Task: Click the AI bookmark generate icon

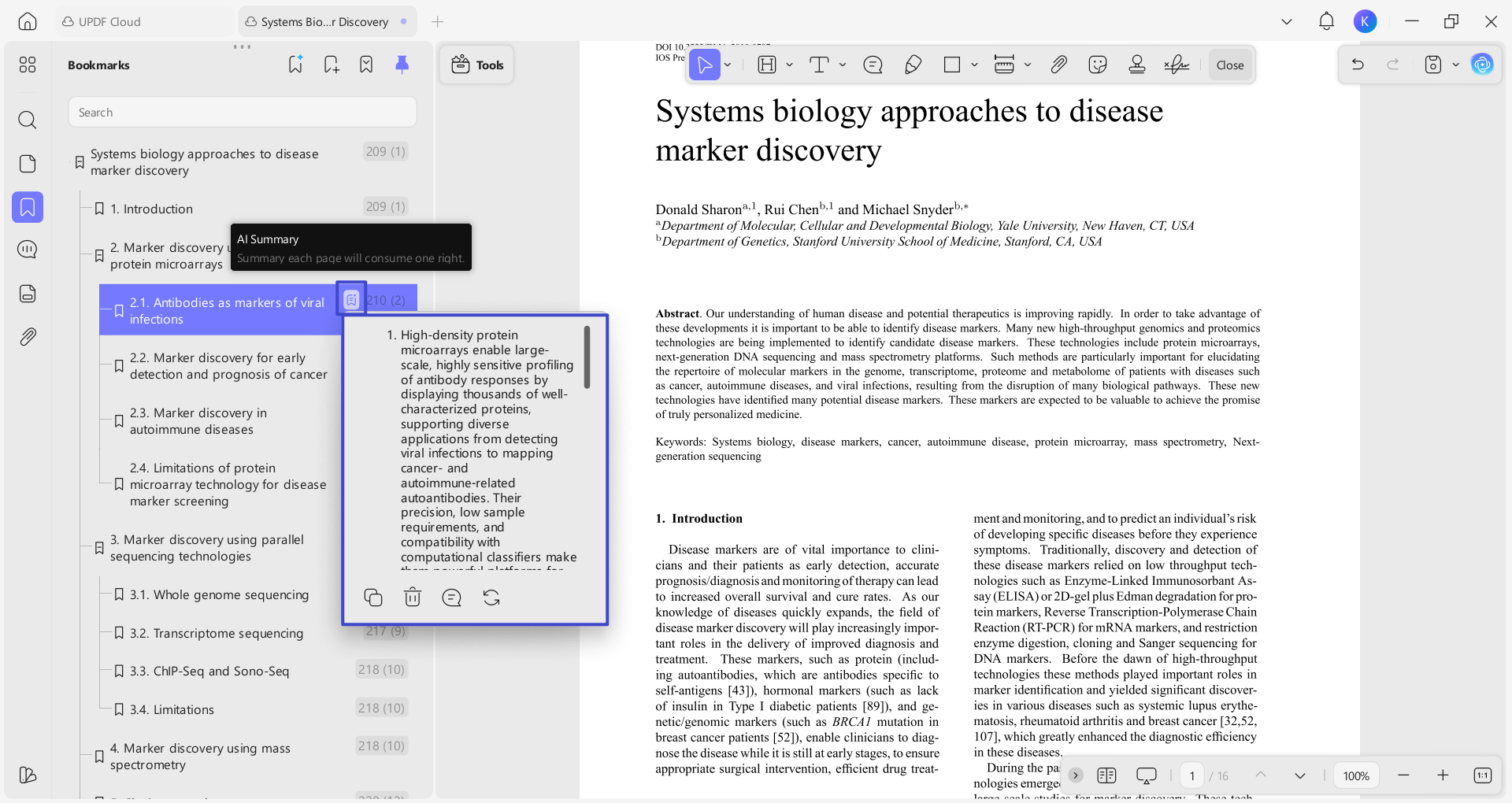Action: [x=295, y=65]
